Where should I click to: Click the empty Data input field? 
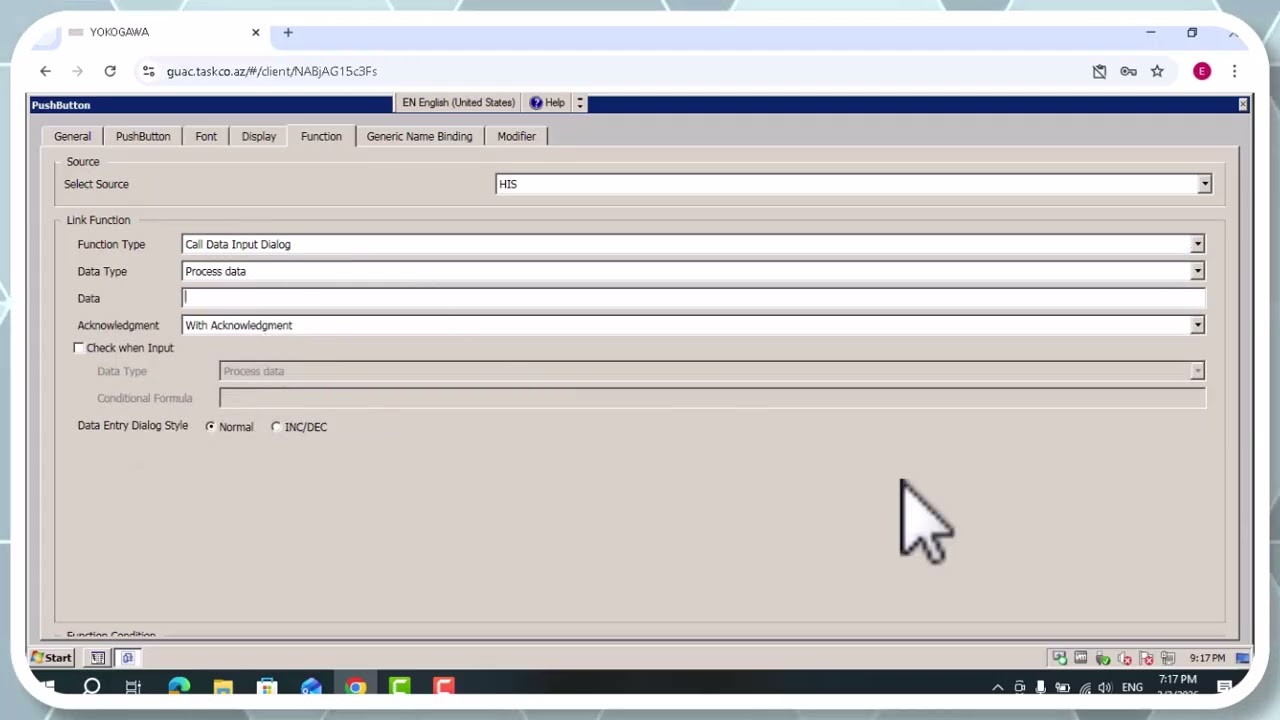click(693, 298)
